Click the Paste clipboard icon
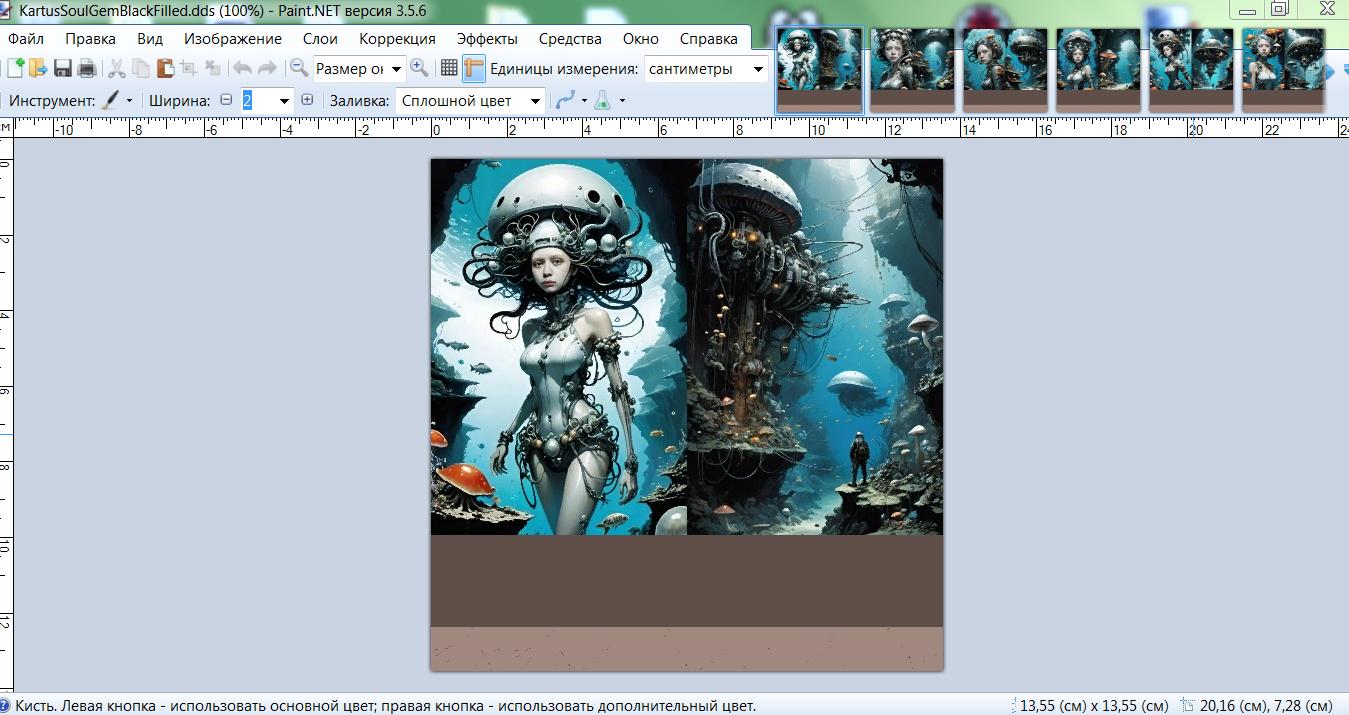This screenshot has height=715, width=1349. (165, 69)
